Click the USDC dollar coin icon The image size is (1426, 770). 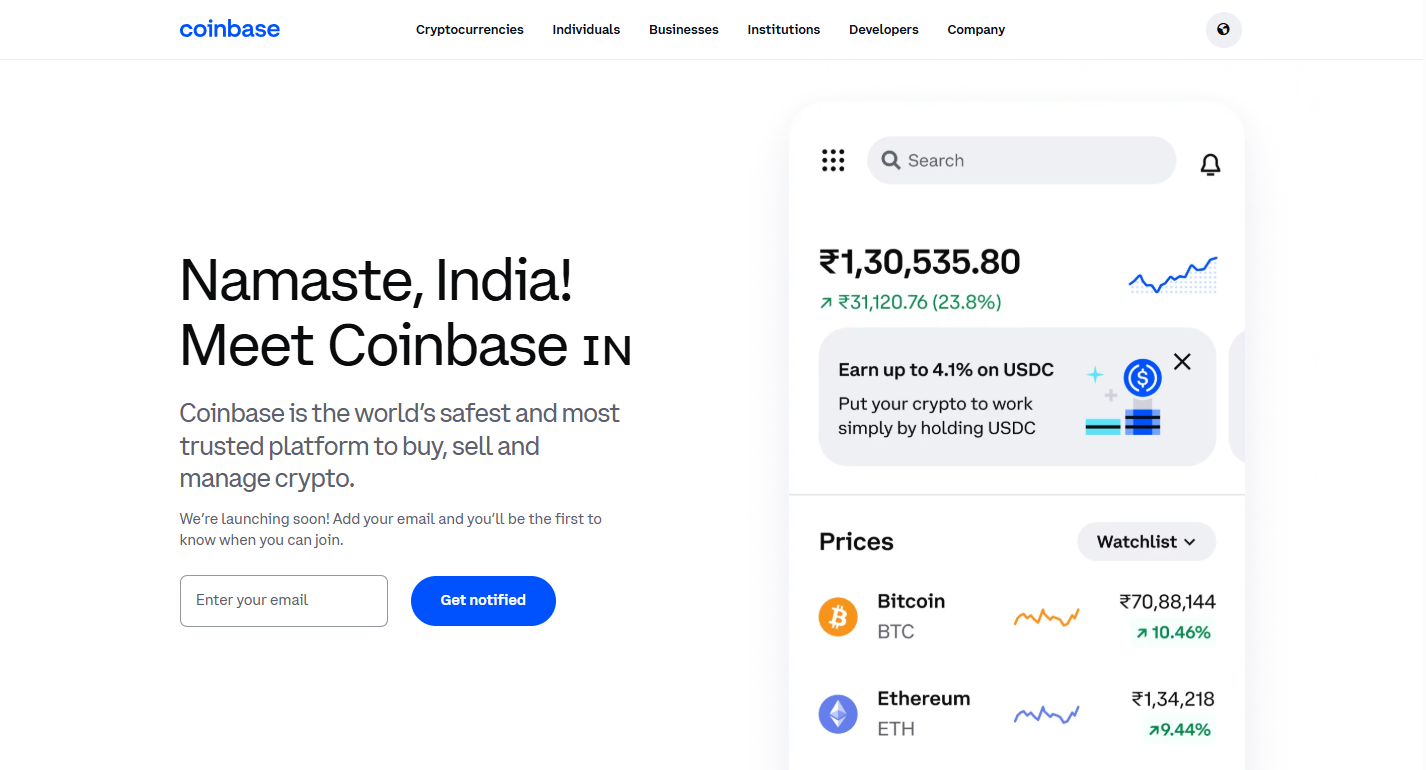click(1141, 378)
